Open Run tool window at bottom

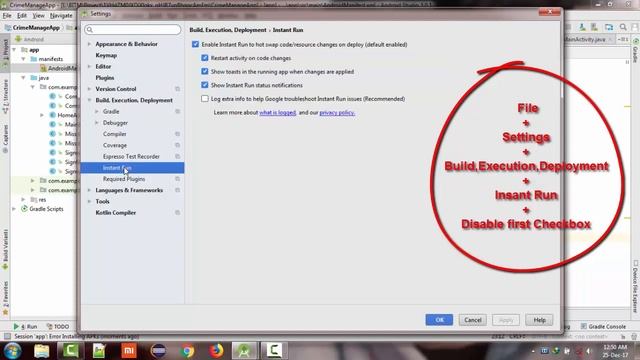coord(25,327)
